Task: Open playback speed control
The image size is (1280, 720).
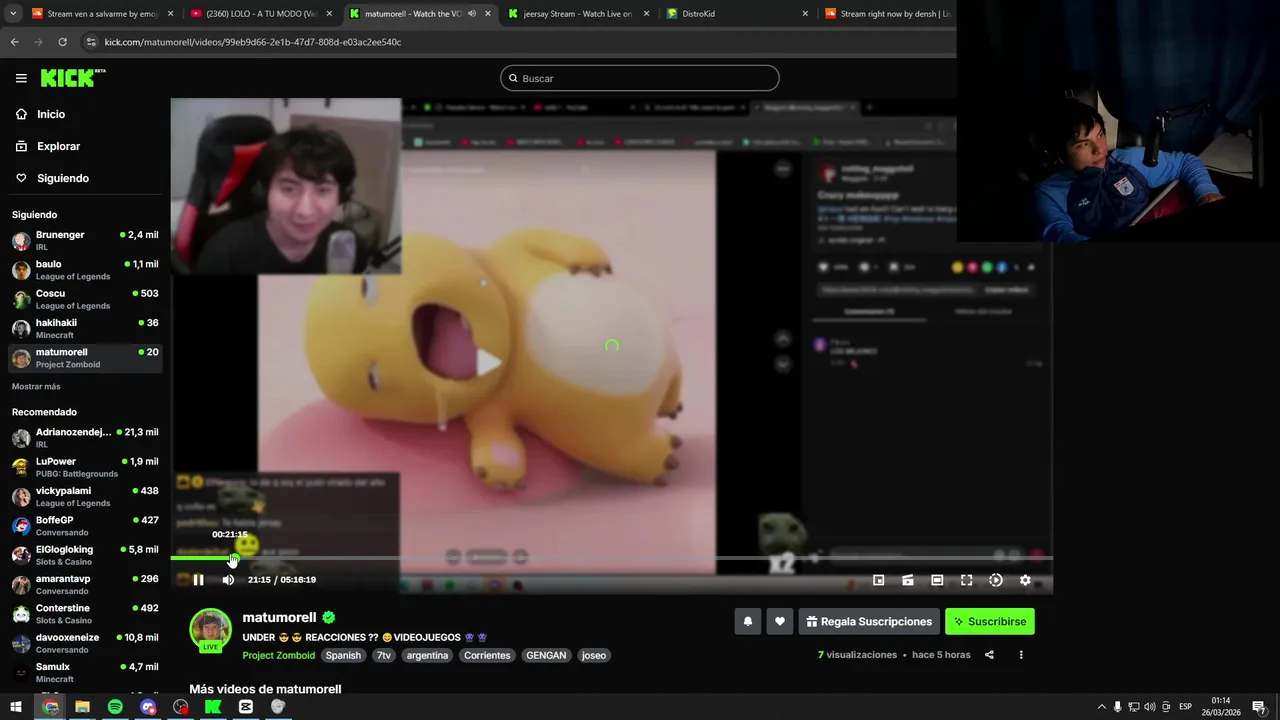Action: (996, 580)
